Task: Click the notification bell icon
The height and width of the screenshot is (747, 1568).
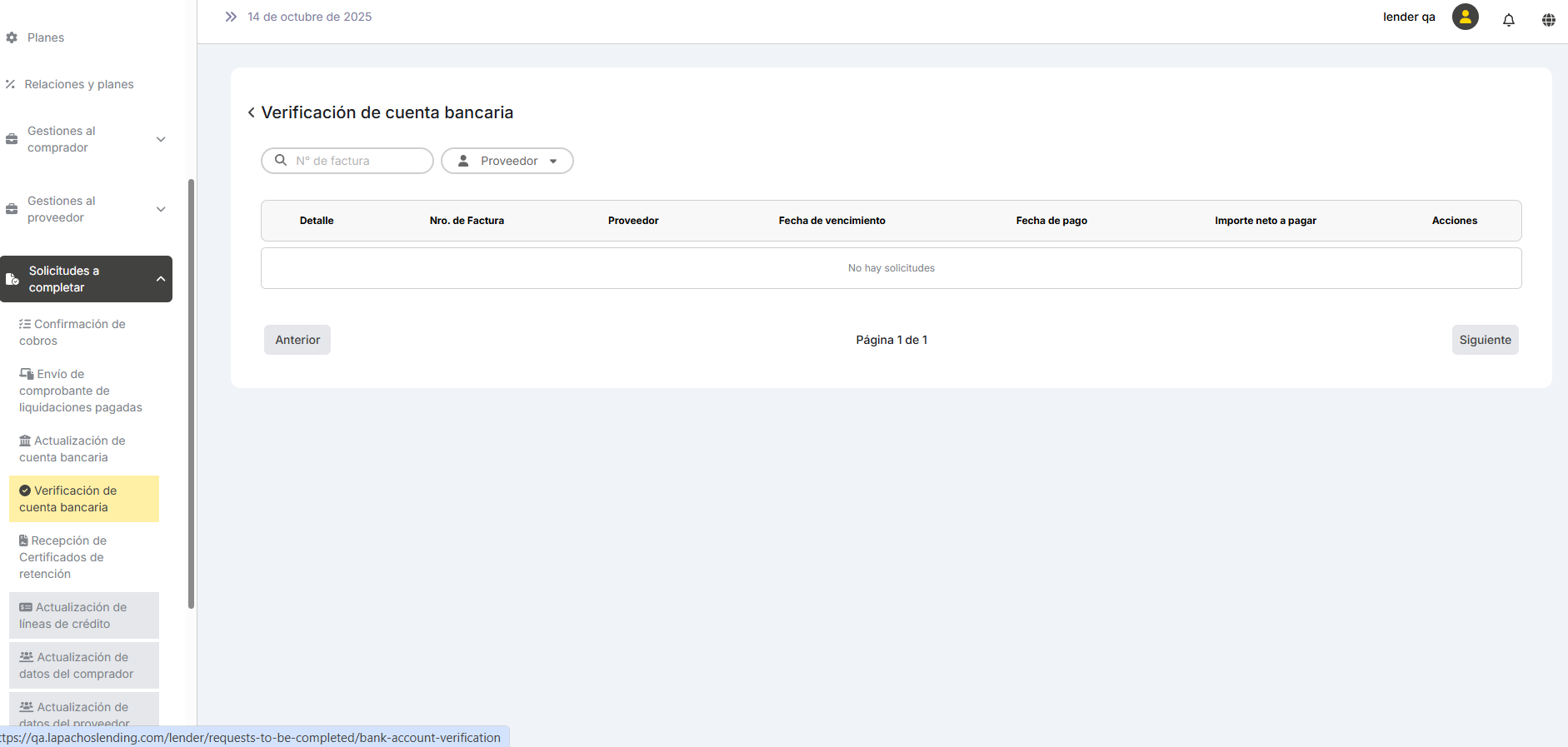Action: tap(1508, 20)
